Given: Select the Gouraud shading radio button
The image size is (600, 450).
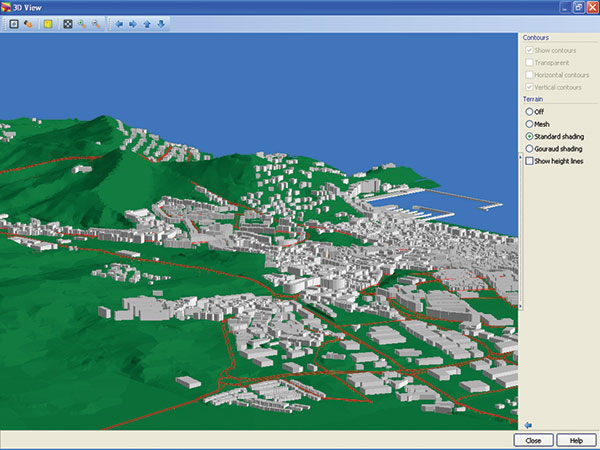Looking at the screenshot, I should (x=529, y=148).
